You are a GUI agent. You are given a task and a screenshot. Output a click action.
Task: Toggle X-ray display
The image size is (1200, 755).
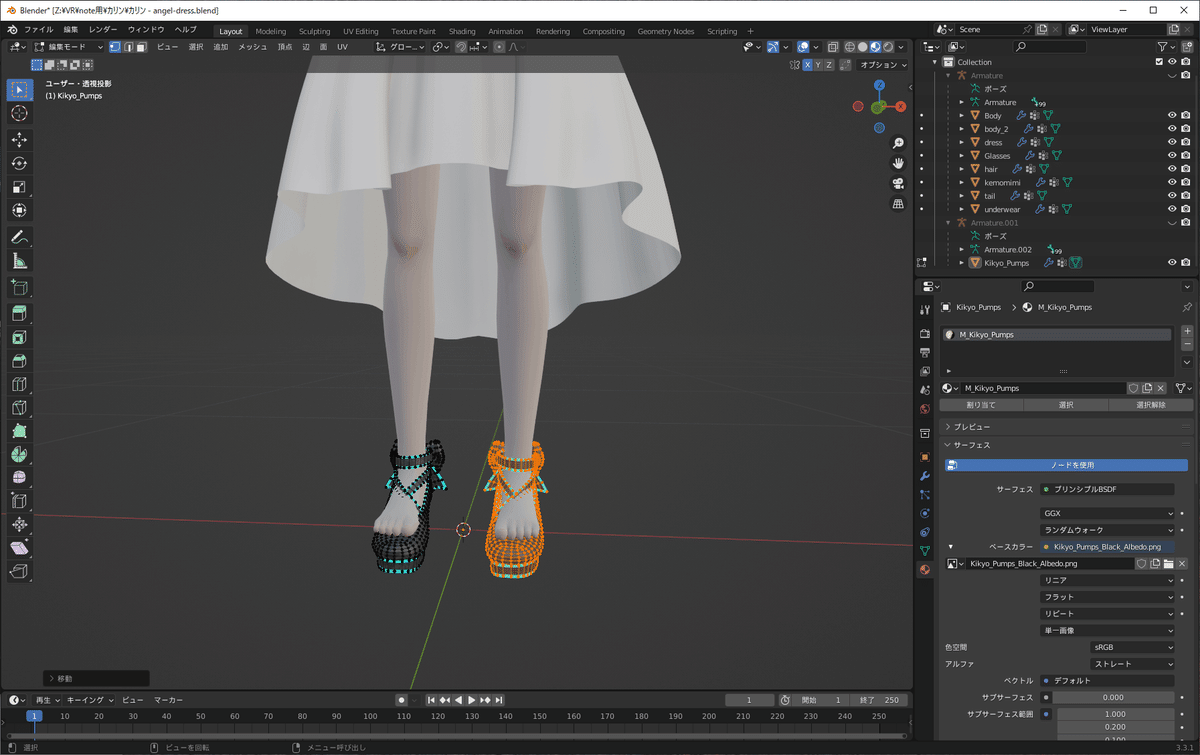[833, 47]
